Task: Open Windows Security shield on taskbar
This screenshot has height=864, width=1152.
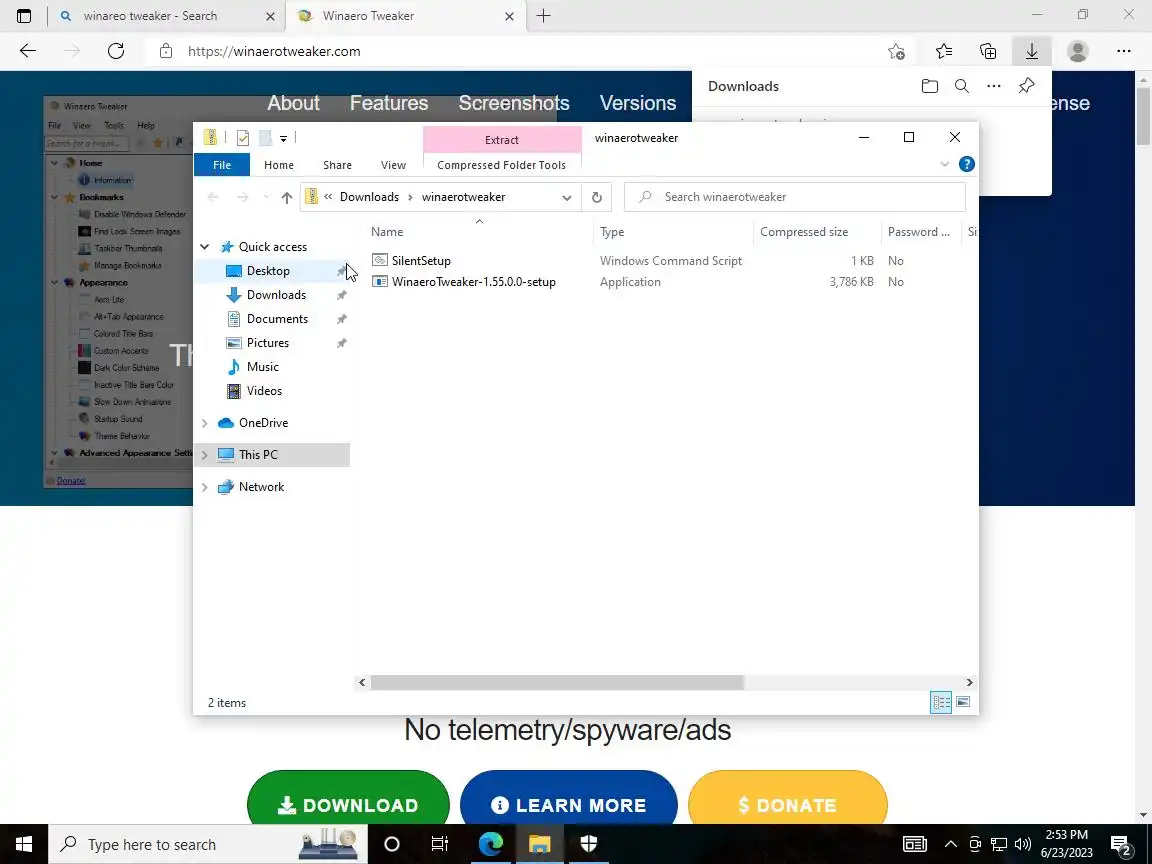Action: point(588,844)
